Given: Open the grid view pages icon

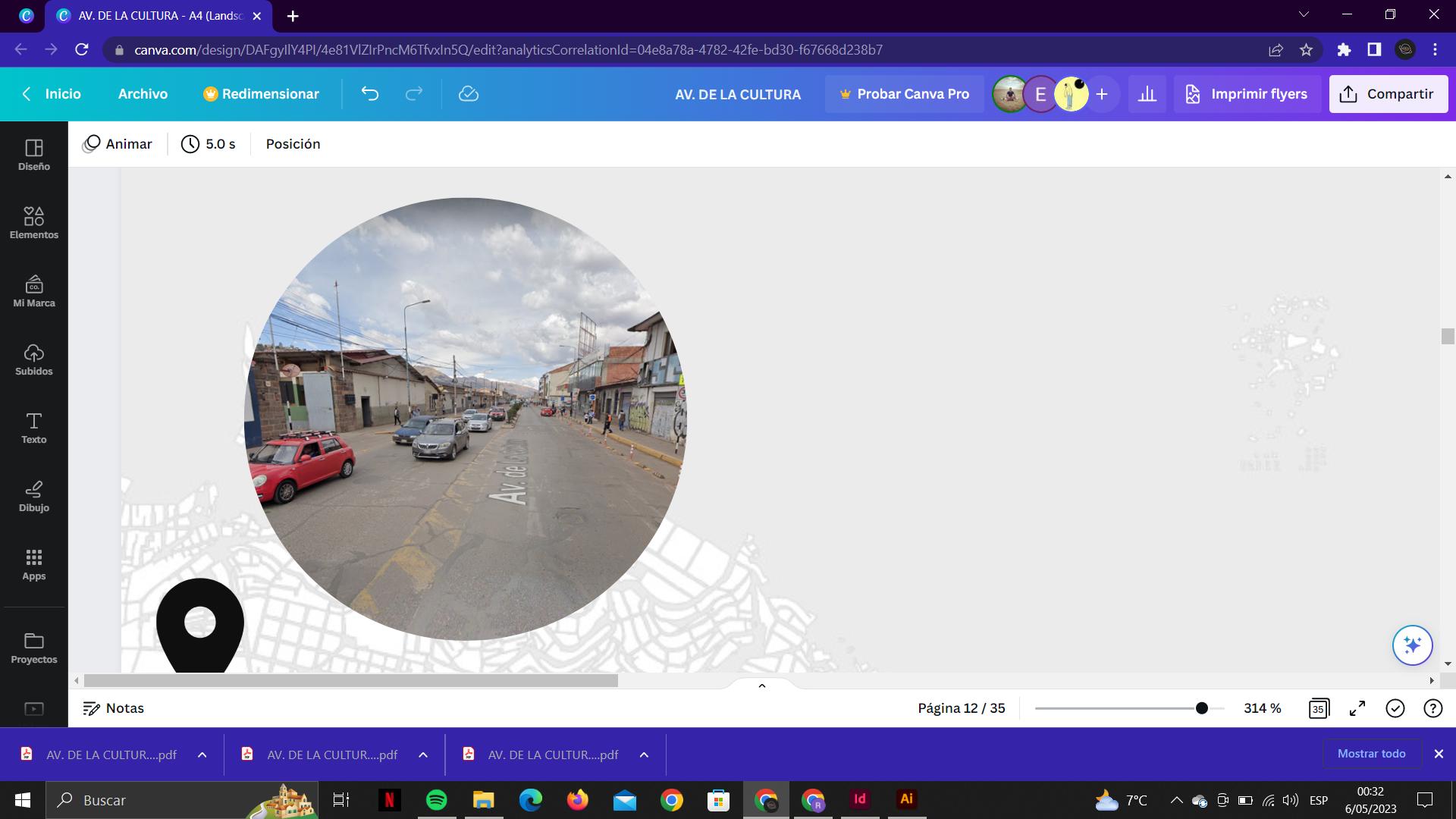Looking at the screenshot, I should point(1318,708).
